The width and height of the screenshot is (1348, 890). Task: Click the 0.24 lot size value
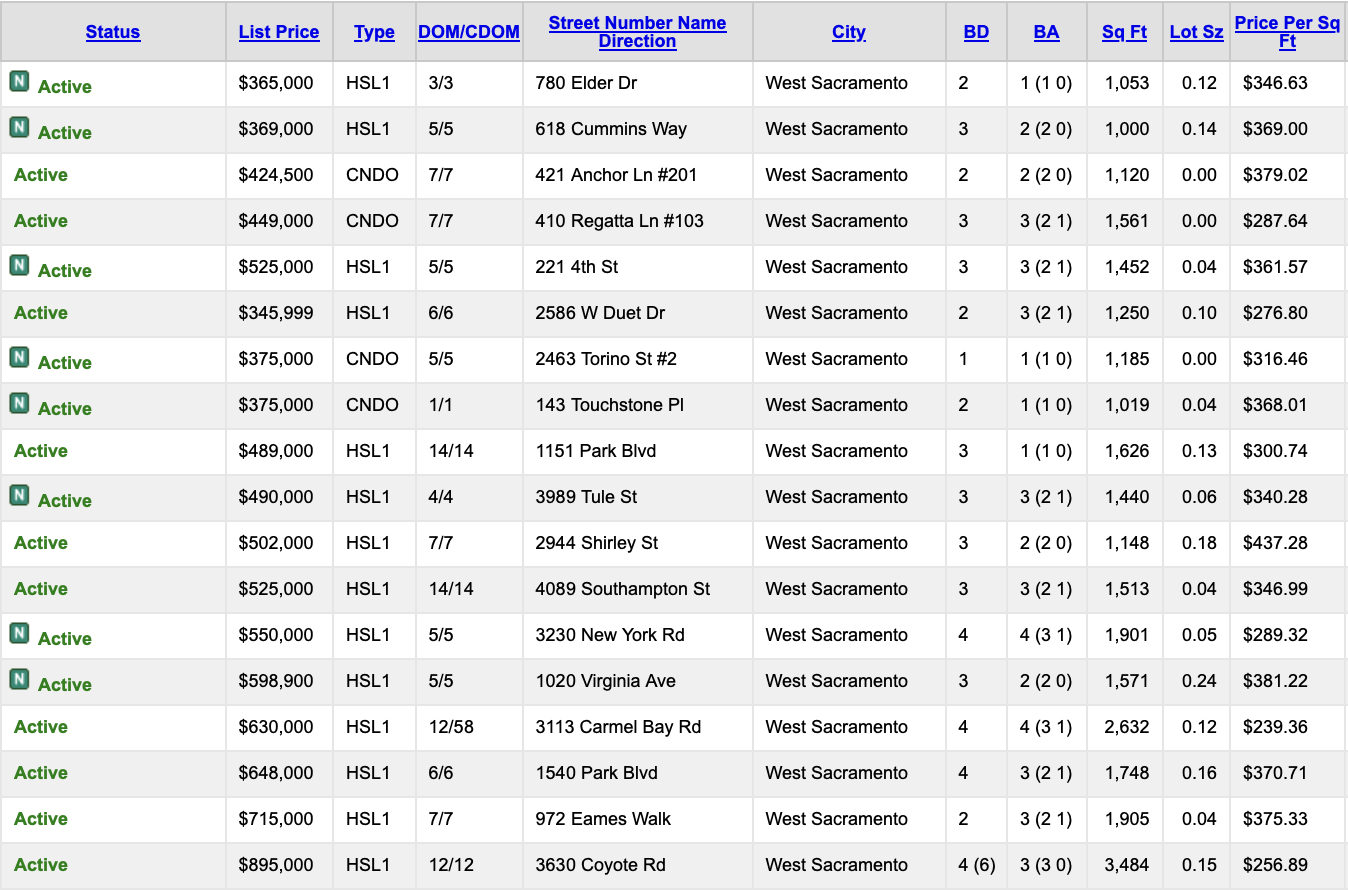click(1199, 681)
